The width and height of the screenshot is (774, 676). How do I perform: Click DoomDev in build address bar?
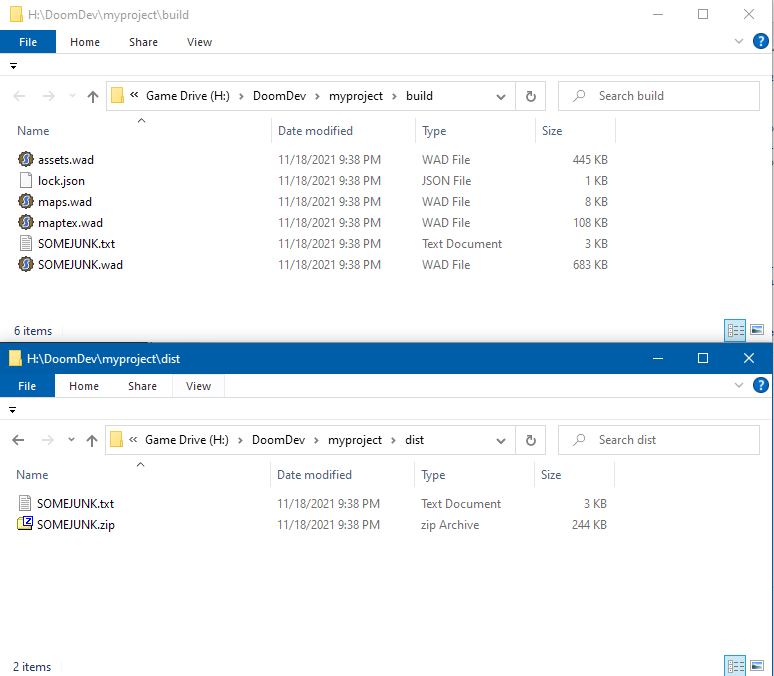coord(279,96)
